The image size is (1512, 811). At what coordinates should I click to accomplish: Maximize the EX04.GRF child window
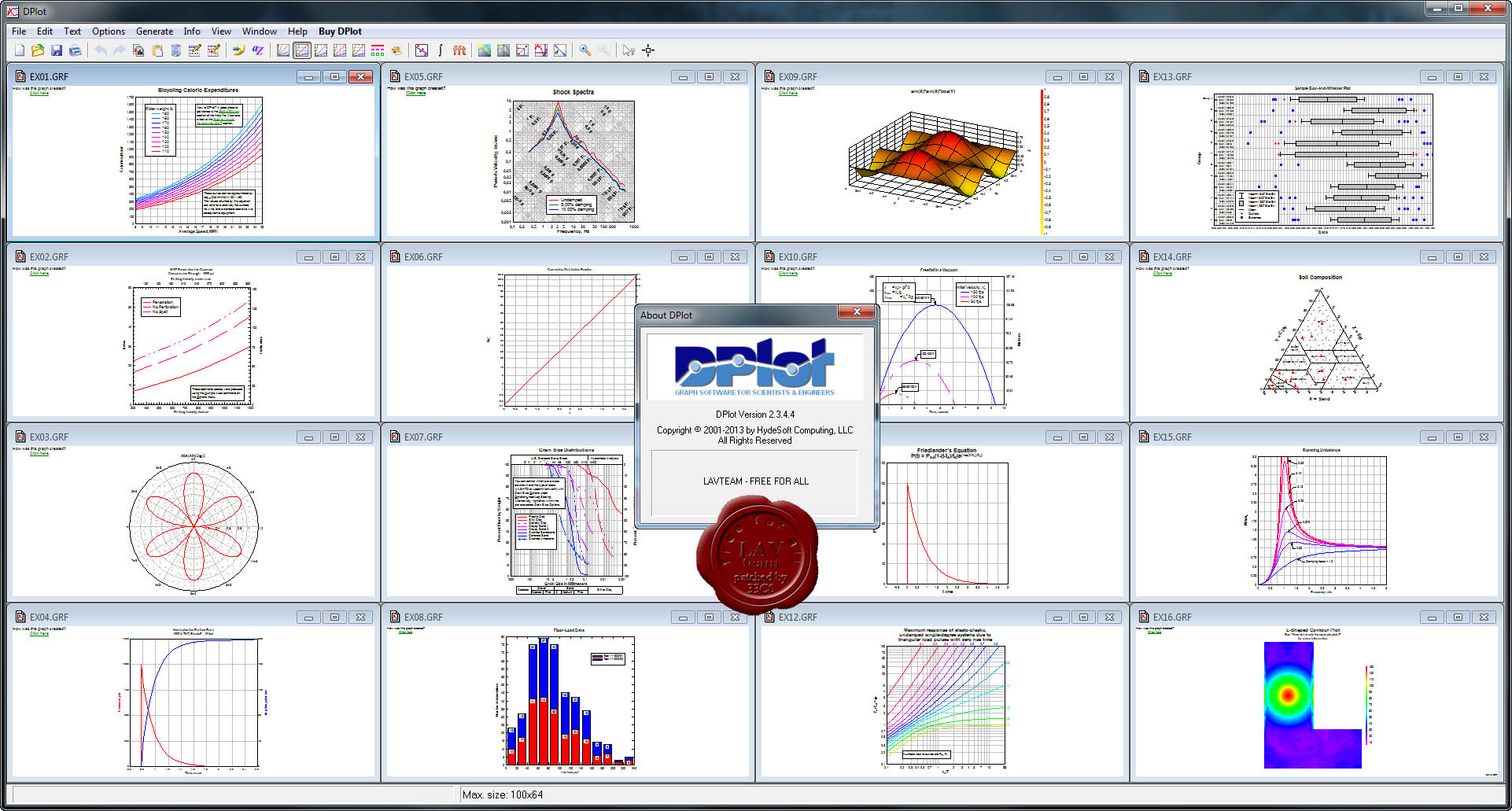click(334, 617)
